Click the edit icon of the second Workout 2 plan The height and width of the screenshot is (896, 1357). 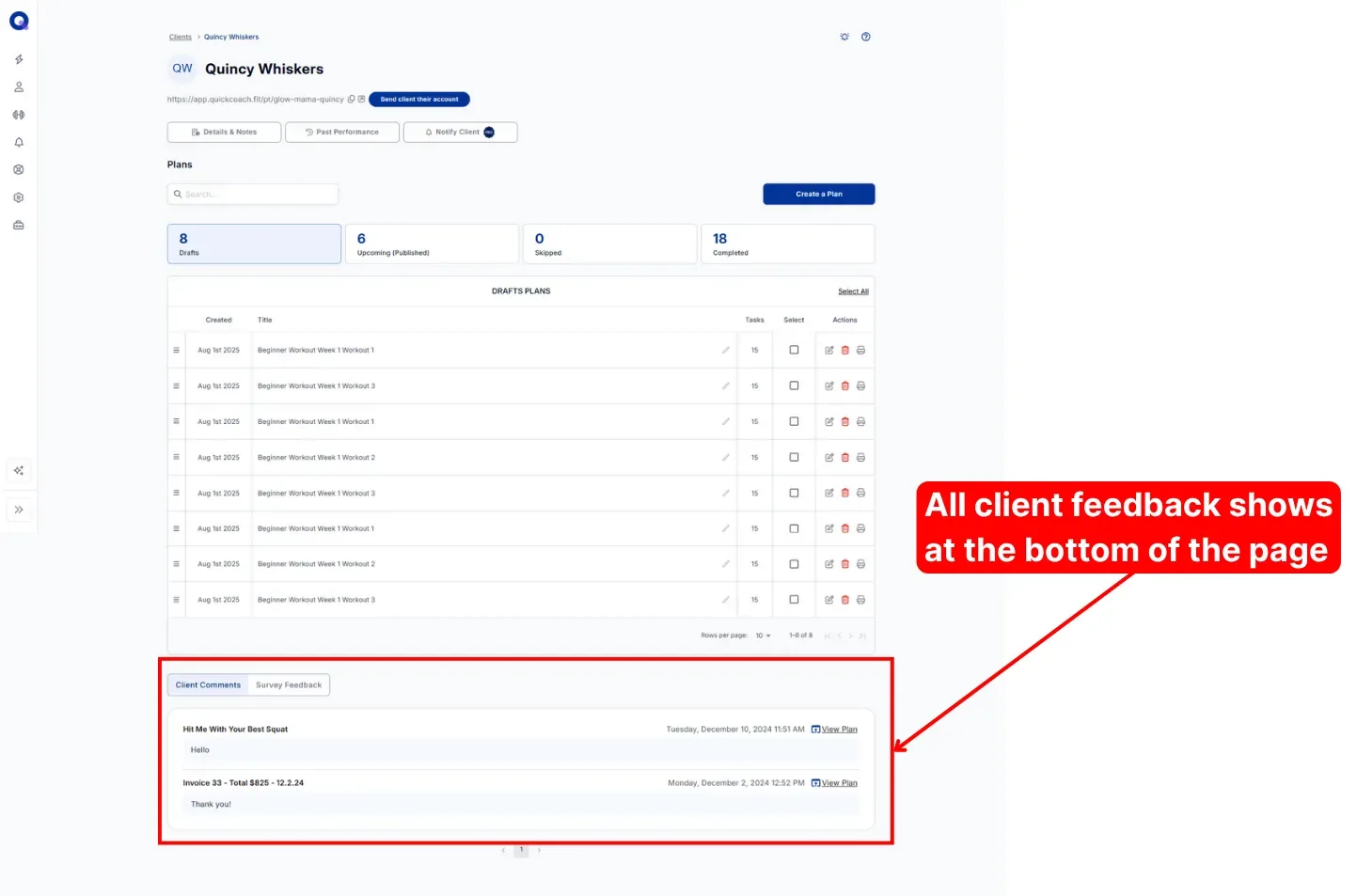click(x=829, y=564)
